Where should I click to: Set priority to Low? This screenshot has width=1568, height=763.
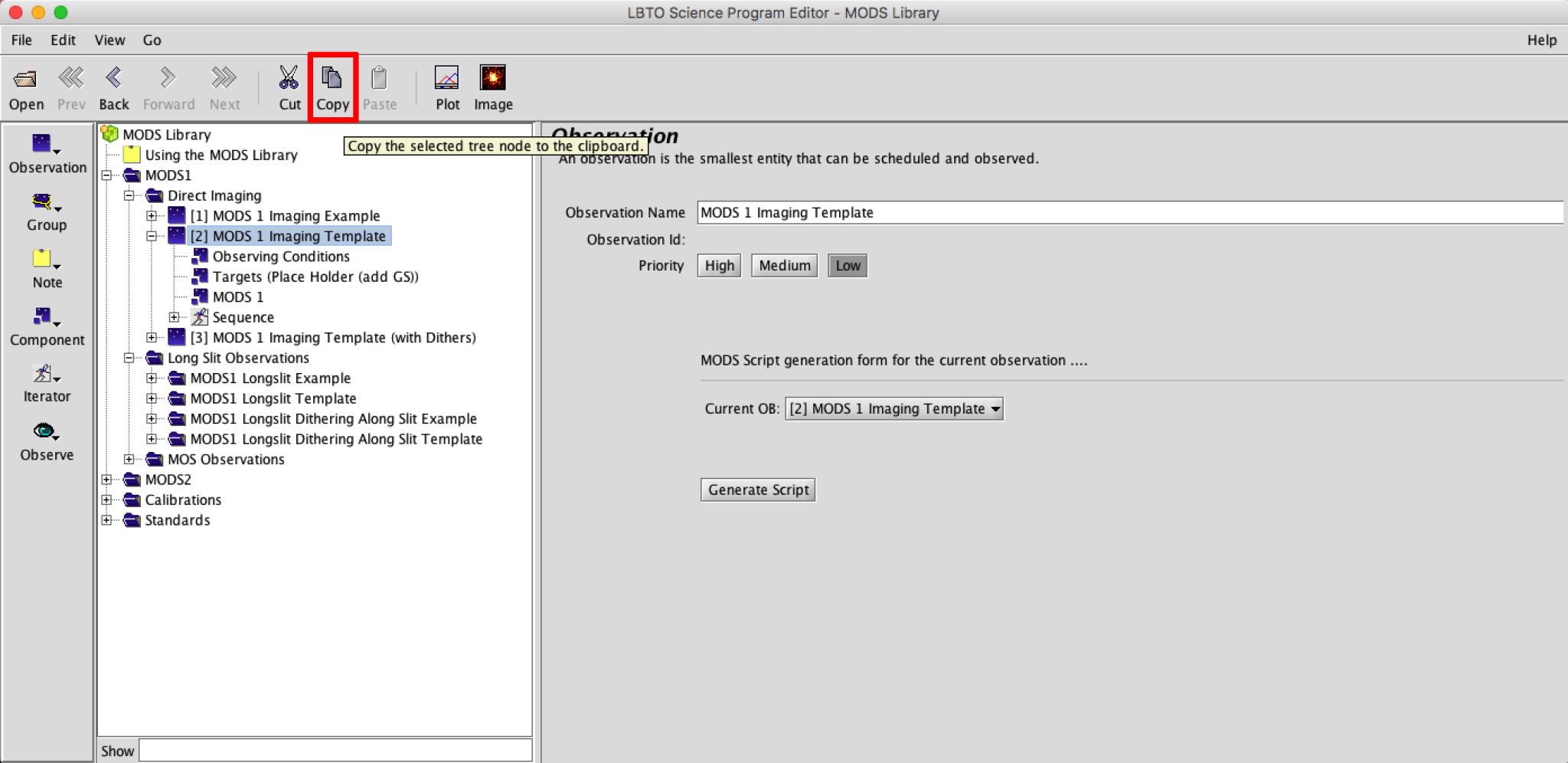(848, 266)
